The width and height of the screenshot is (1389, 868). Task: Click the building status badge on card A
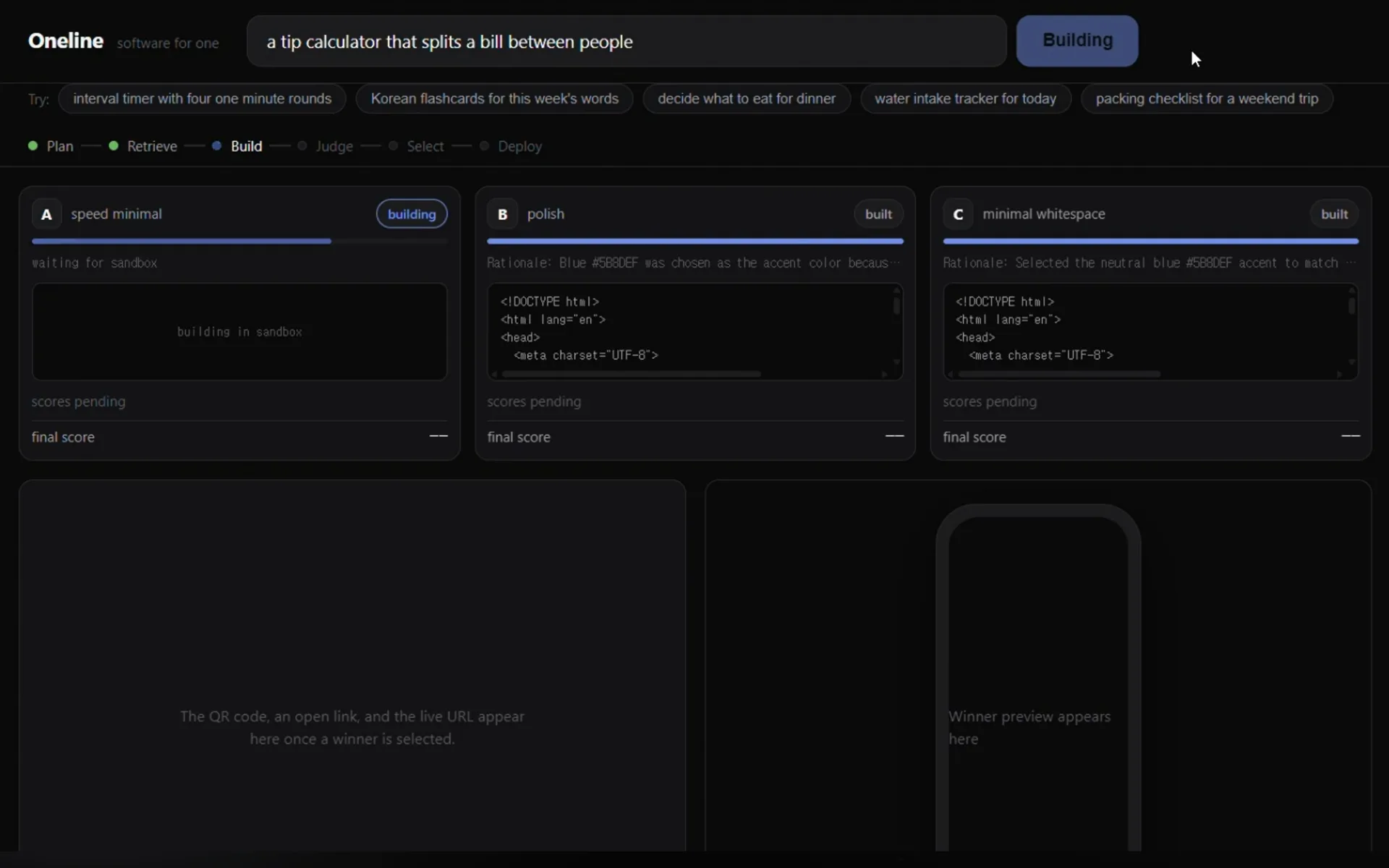point(412,214)
